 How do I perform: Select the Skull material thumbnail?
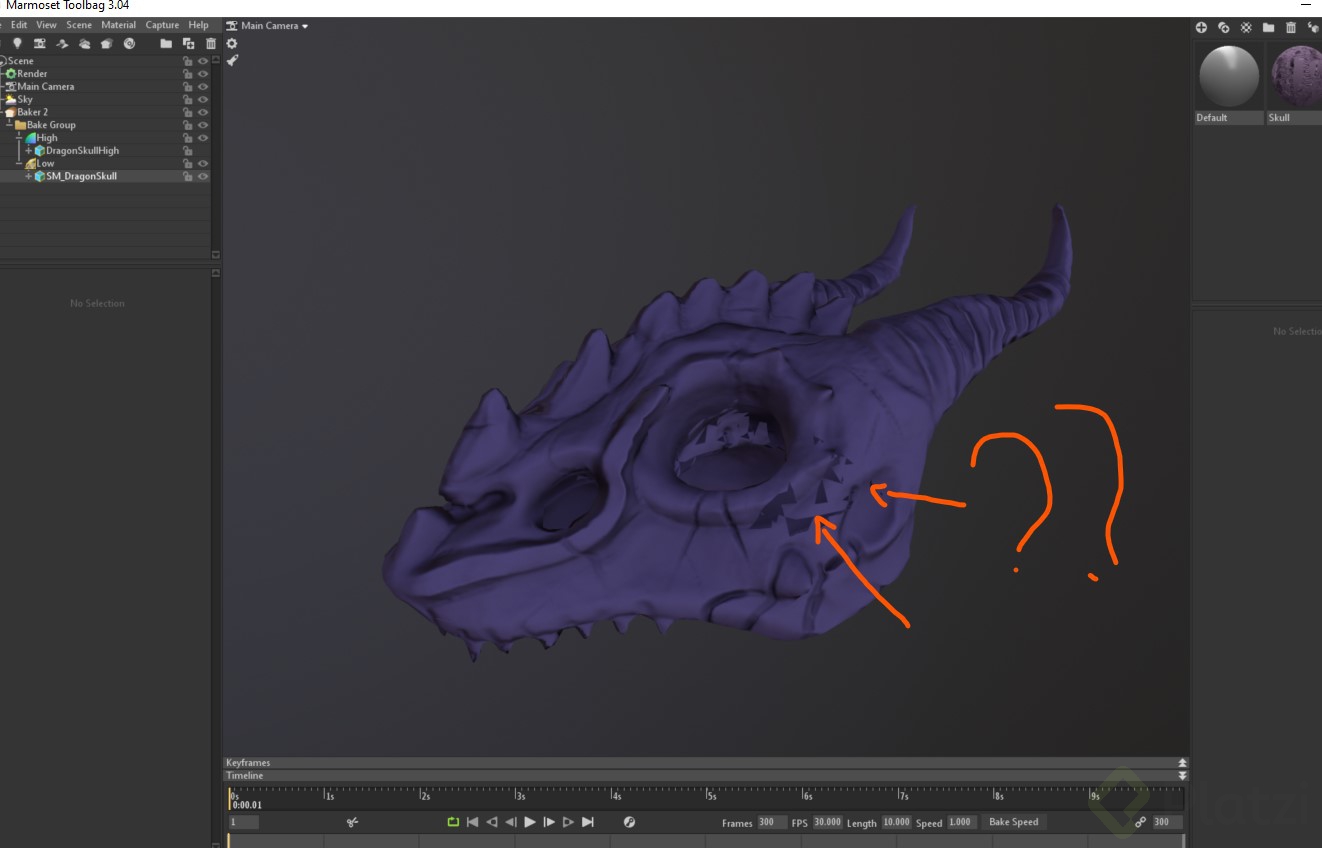[x=1294, y=77]
